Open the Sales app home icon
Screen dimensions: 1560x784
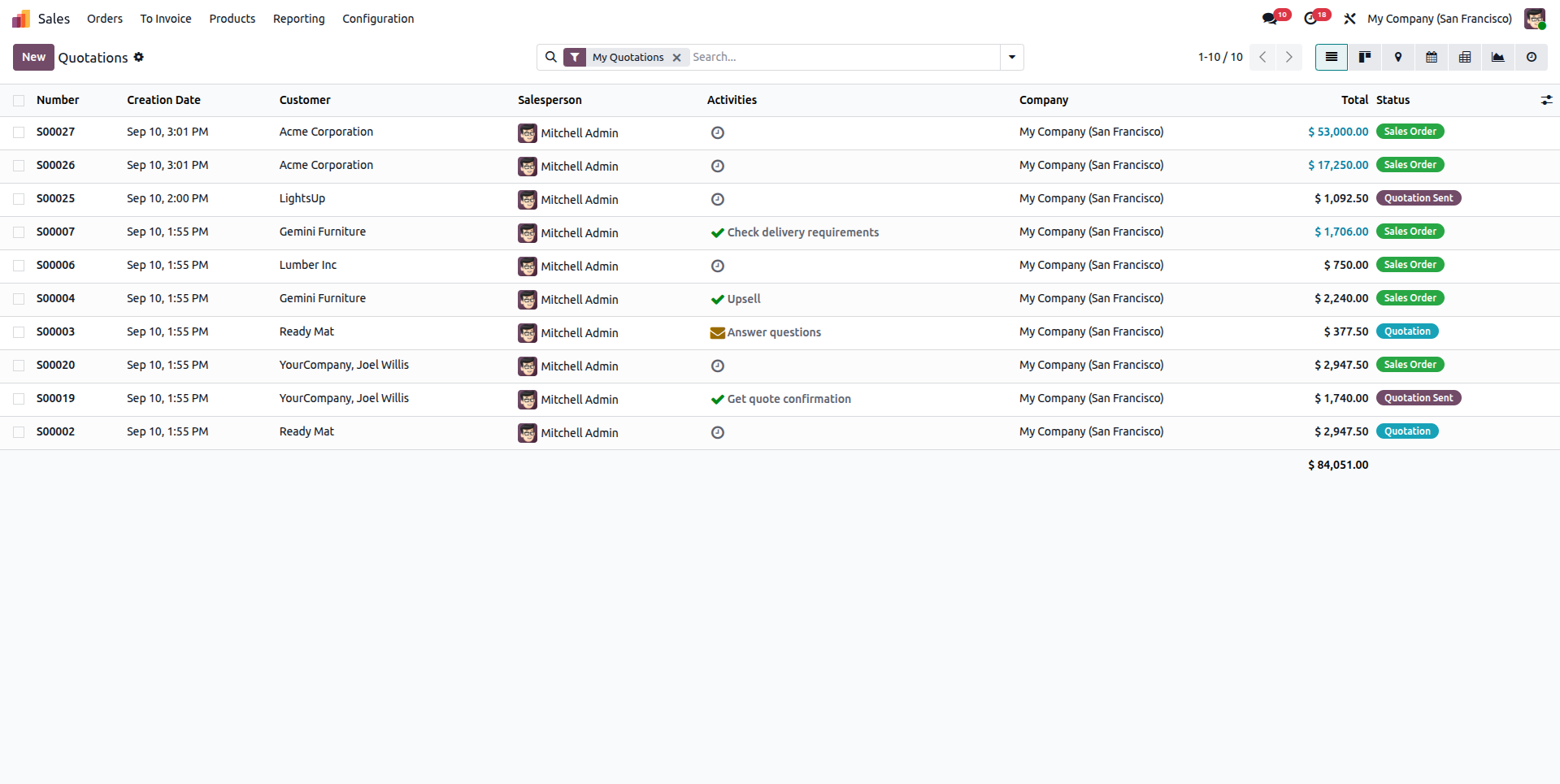21,19
